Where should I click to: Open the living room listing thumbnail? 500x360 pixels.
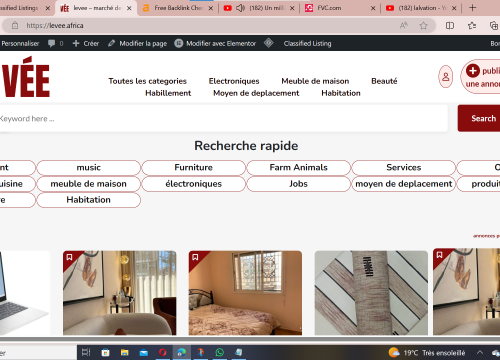point(120,293)
